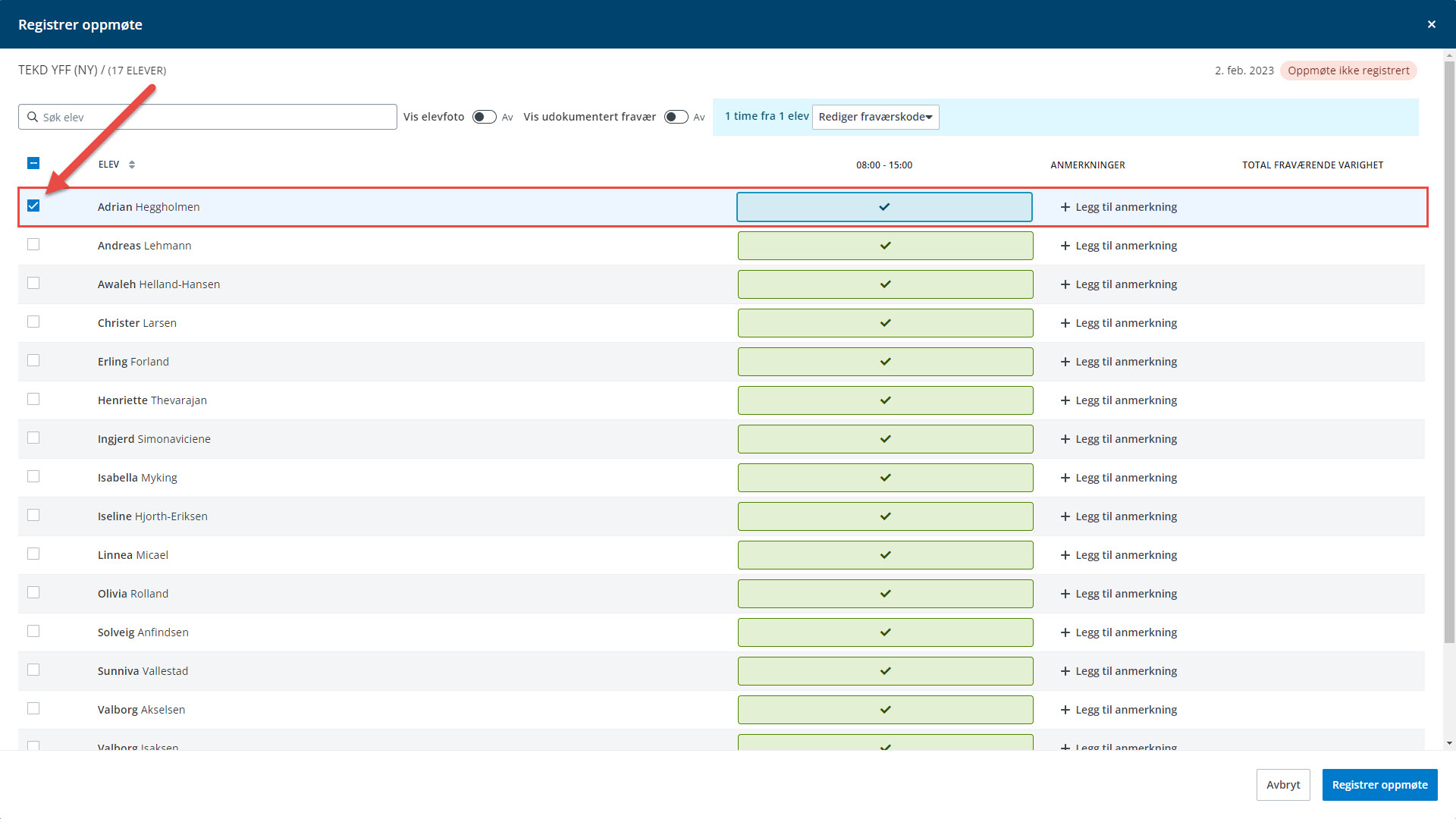Click attendance checkmark for Christer Larsen
Screen dimensions: 1456x819
click(x=885, y=323)
